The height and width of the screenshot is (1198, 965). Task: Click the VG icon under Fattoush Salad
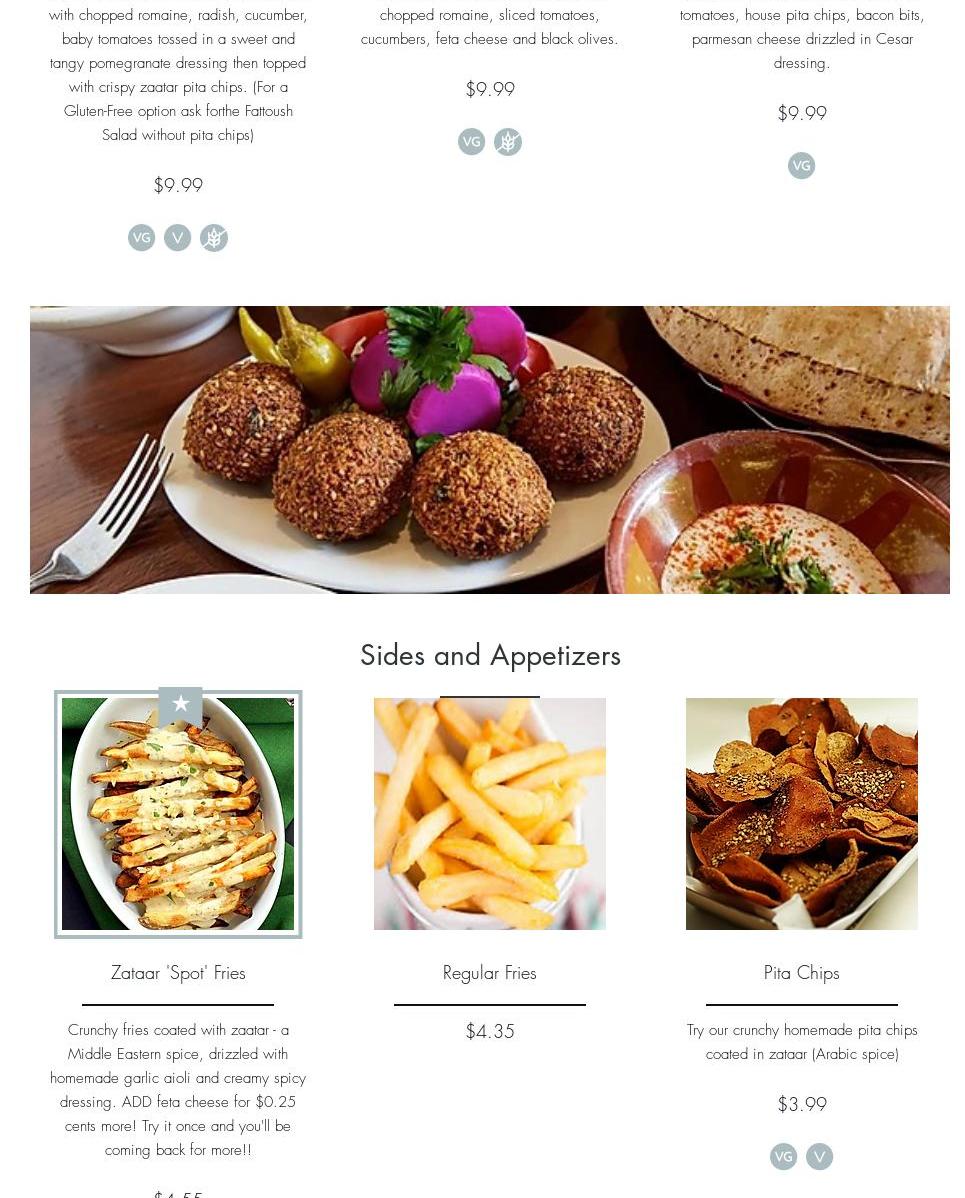(141, 238)
